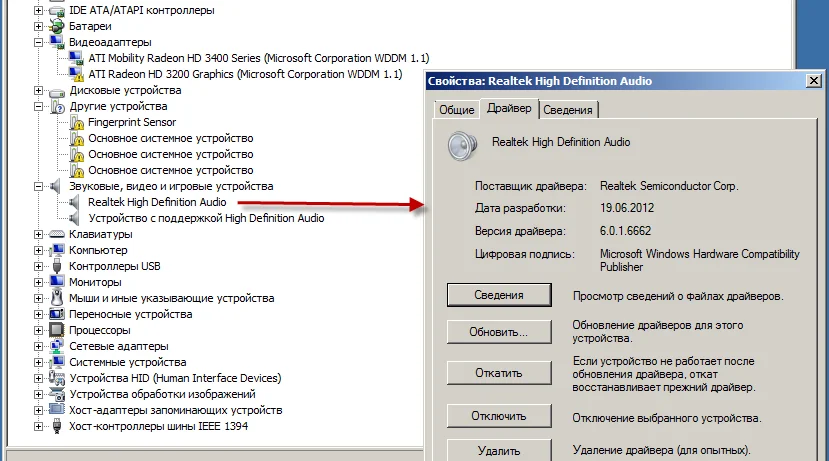Select Переносные устройства label
The height and width of the screenshot is (461, 829).
(131, 314)
